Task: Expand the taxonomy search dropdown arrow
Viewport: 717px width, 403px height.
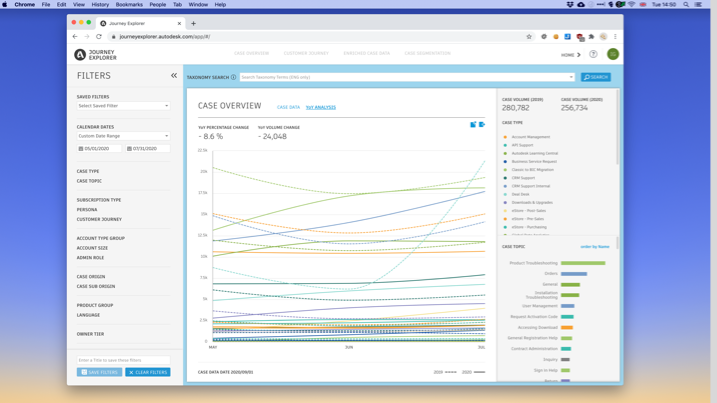Action: (571, 77)
